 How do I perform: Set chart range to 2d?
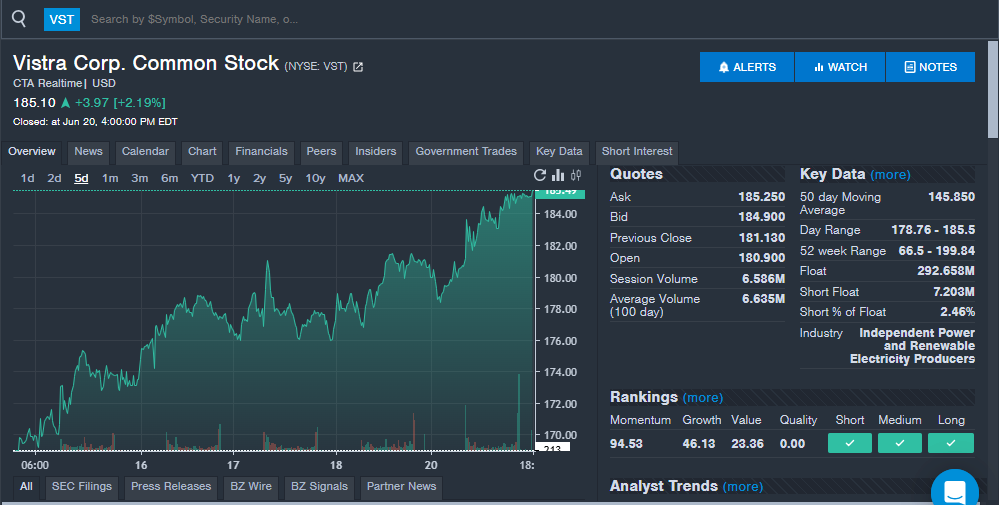[54, 178]
